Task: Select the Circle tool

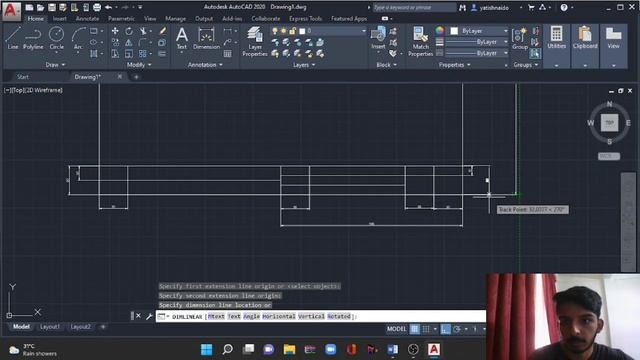Action: coord(56,38)
